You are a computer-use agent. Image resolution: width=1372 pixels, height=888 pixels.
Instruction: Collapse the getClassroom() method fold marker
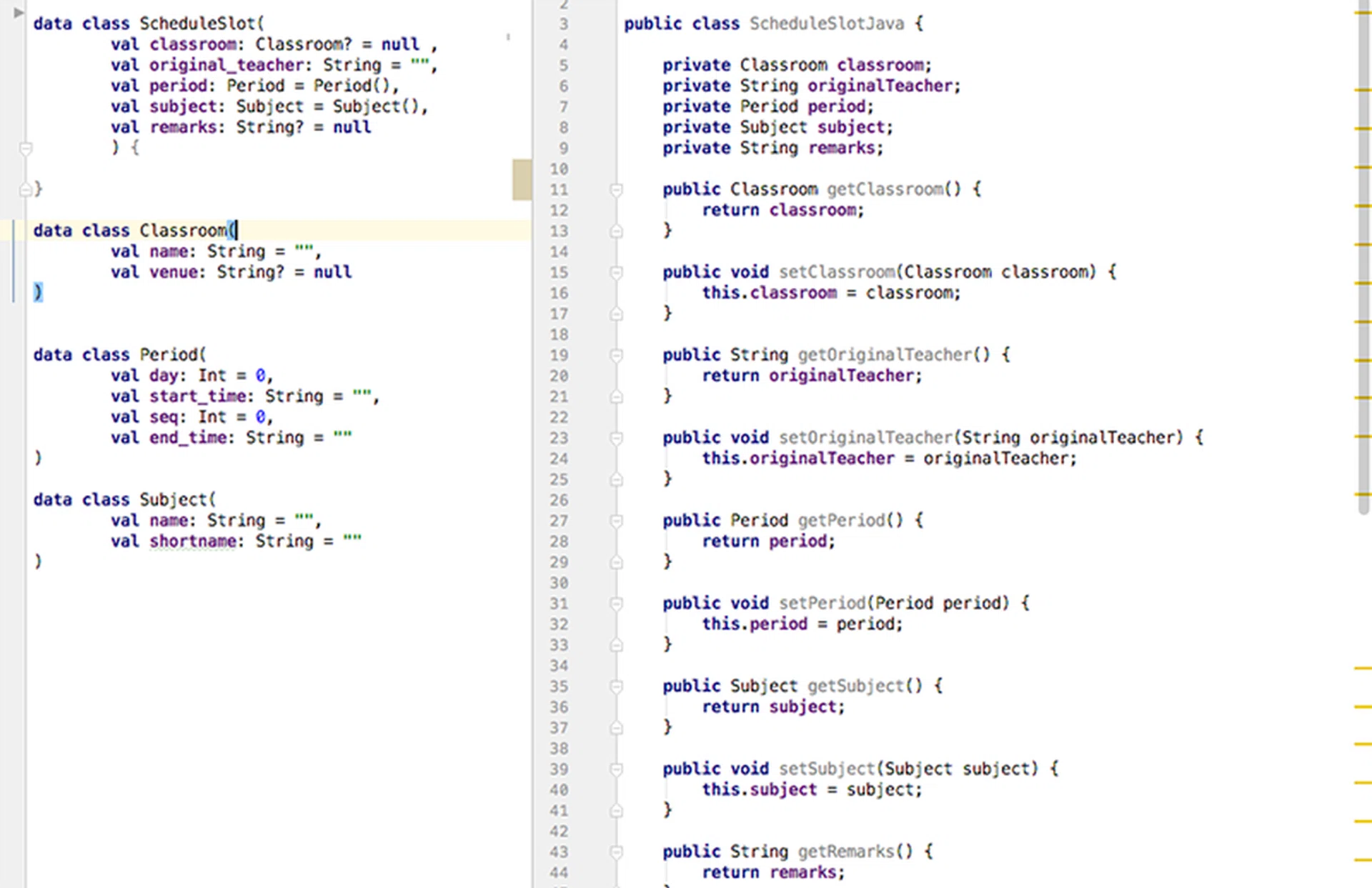616,189
